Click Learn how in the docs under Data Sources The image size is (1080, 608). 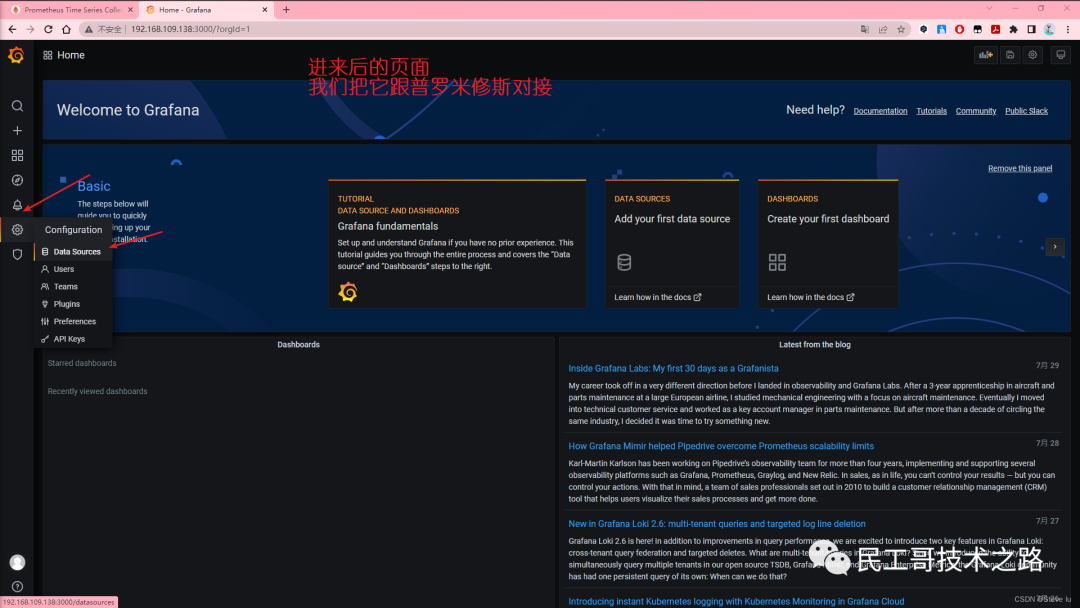pyautogui.click(x=658, y=297)
